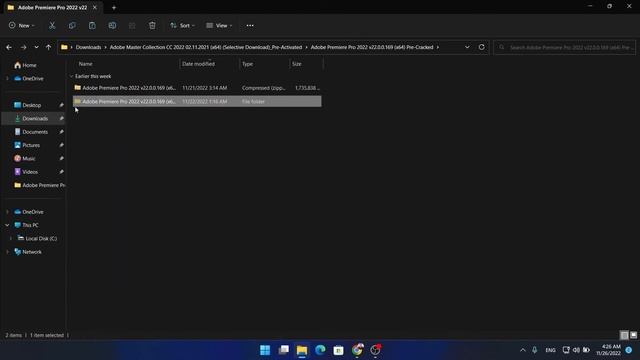Image resolution: width=640 pixels, height=360 pixels.
Task: Add a new File Explorer tab
Action: point(114,7)
